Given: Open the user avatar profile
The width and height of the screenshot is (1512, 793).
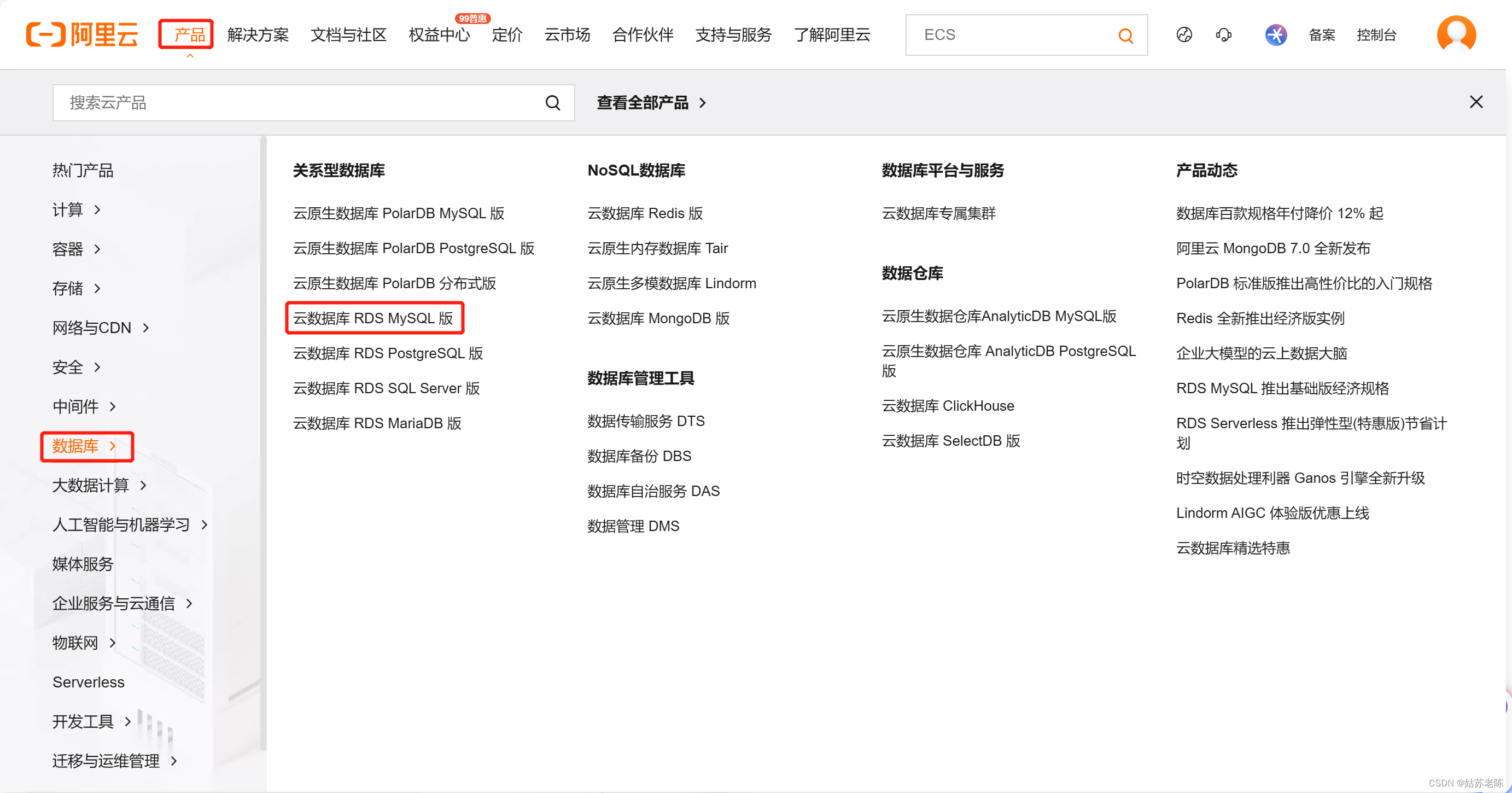Looking at the screenshot, I should point(1456,34).
